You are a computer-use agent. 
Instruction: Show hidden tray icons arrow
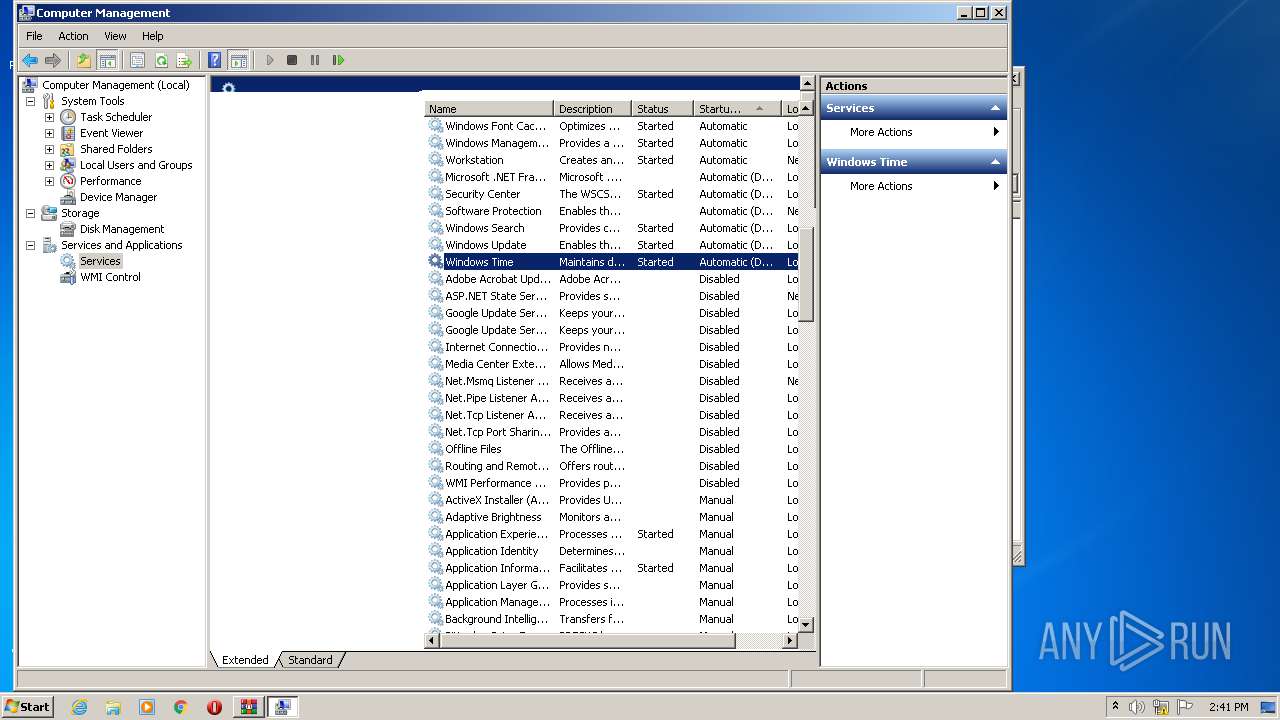(x=1115, y=706)
